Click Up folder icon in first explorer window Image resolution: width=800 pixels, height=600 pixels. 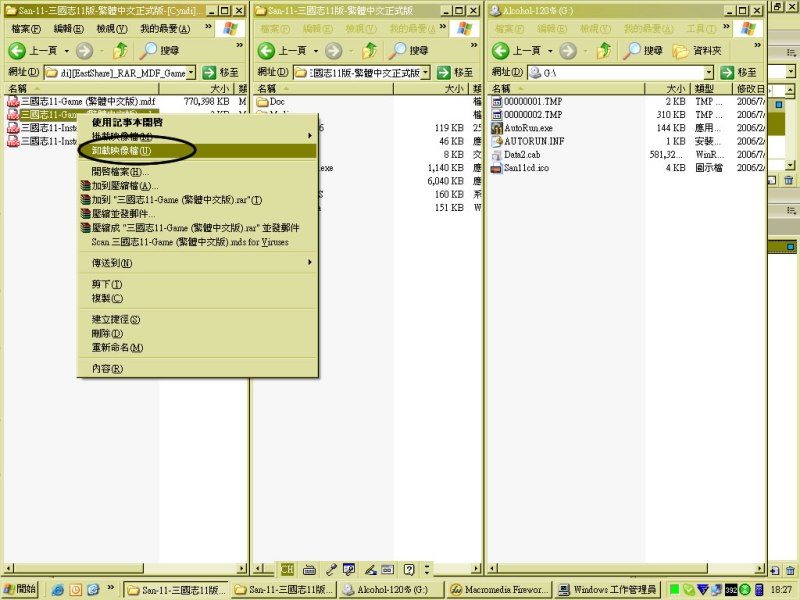click(121, 51)
